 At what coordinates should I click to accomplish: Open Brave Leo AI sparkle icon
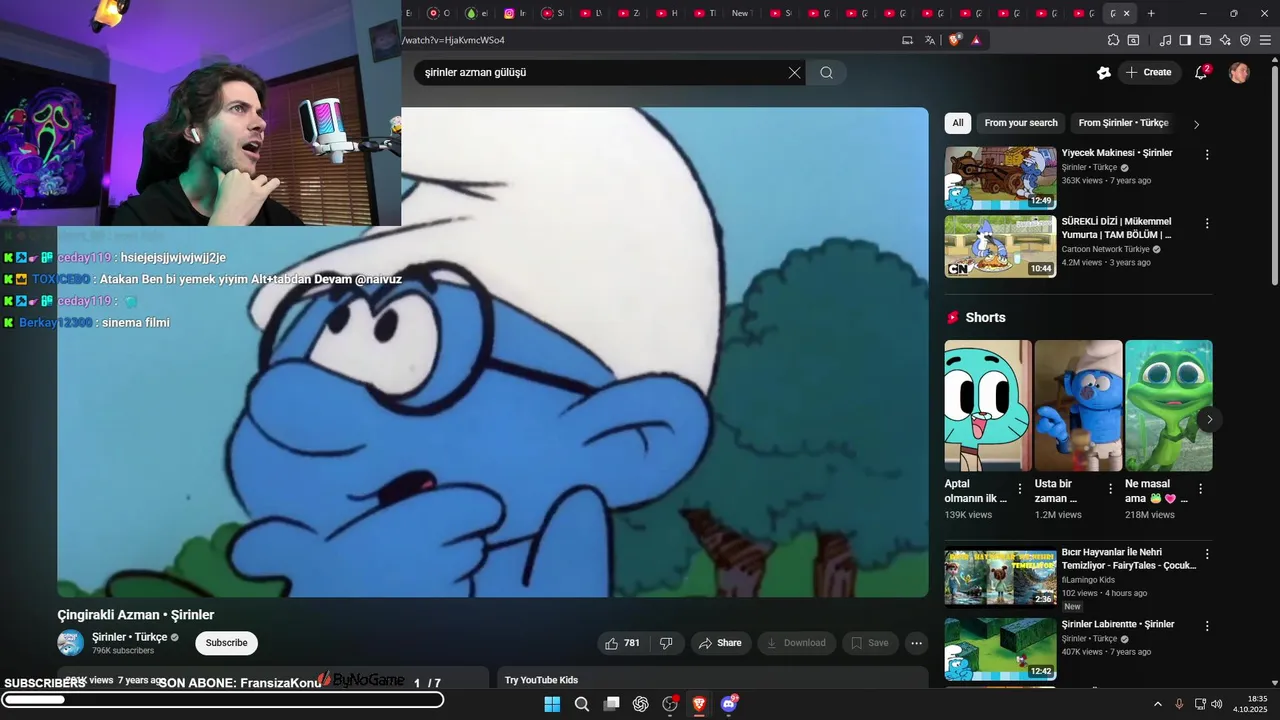pos(1225,40)
